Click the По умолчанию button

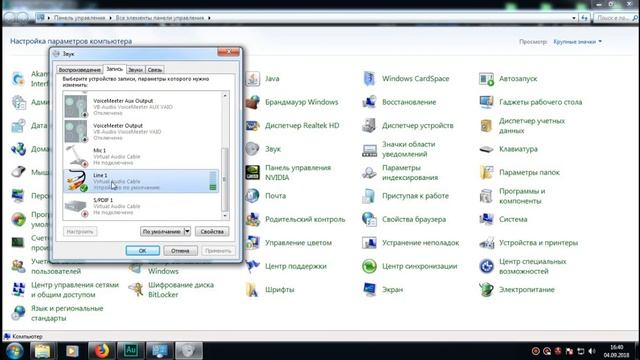coord(162,231)
